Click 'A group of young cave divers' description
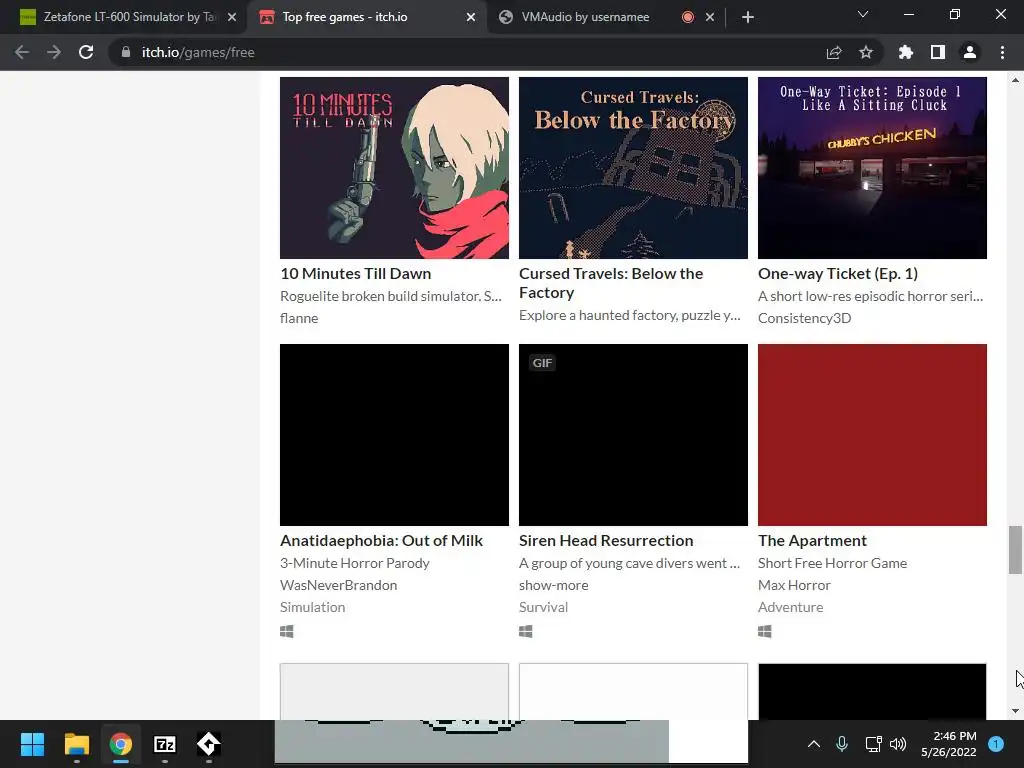 click(630, 563)
